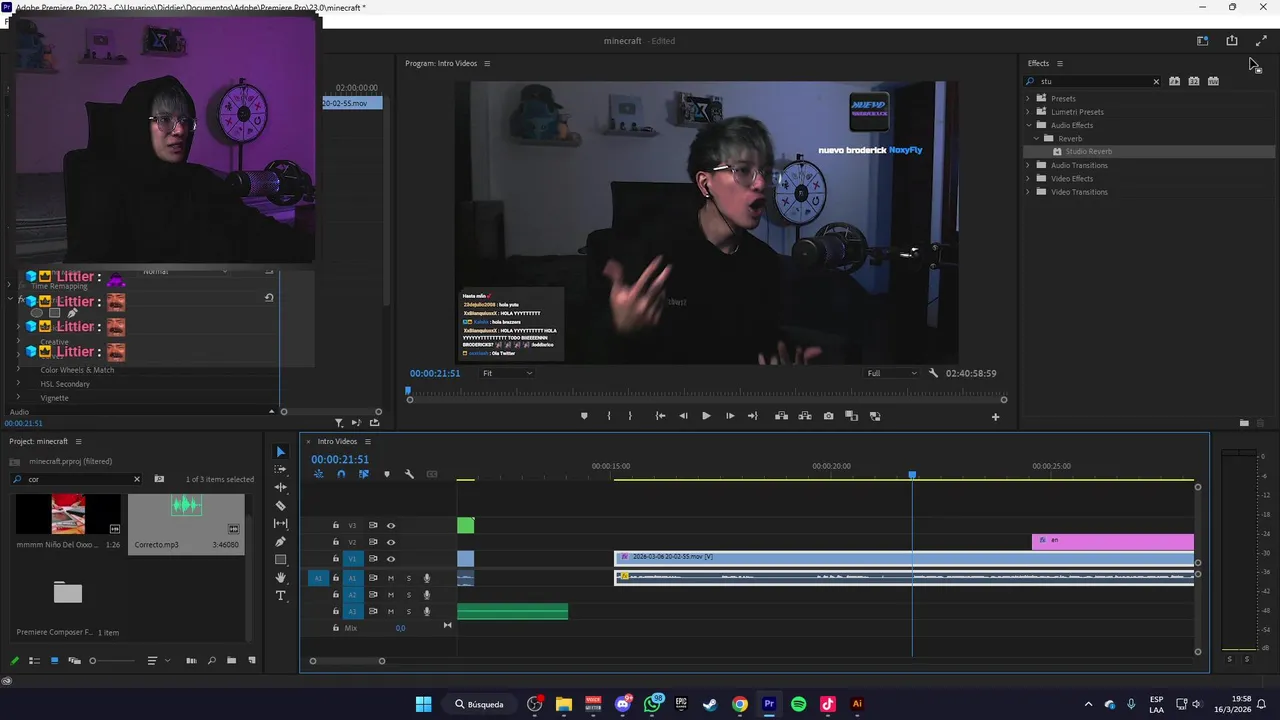
Task: Open Program Monitor settings wrench
Action: point(933,373)
